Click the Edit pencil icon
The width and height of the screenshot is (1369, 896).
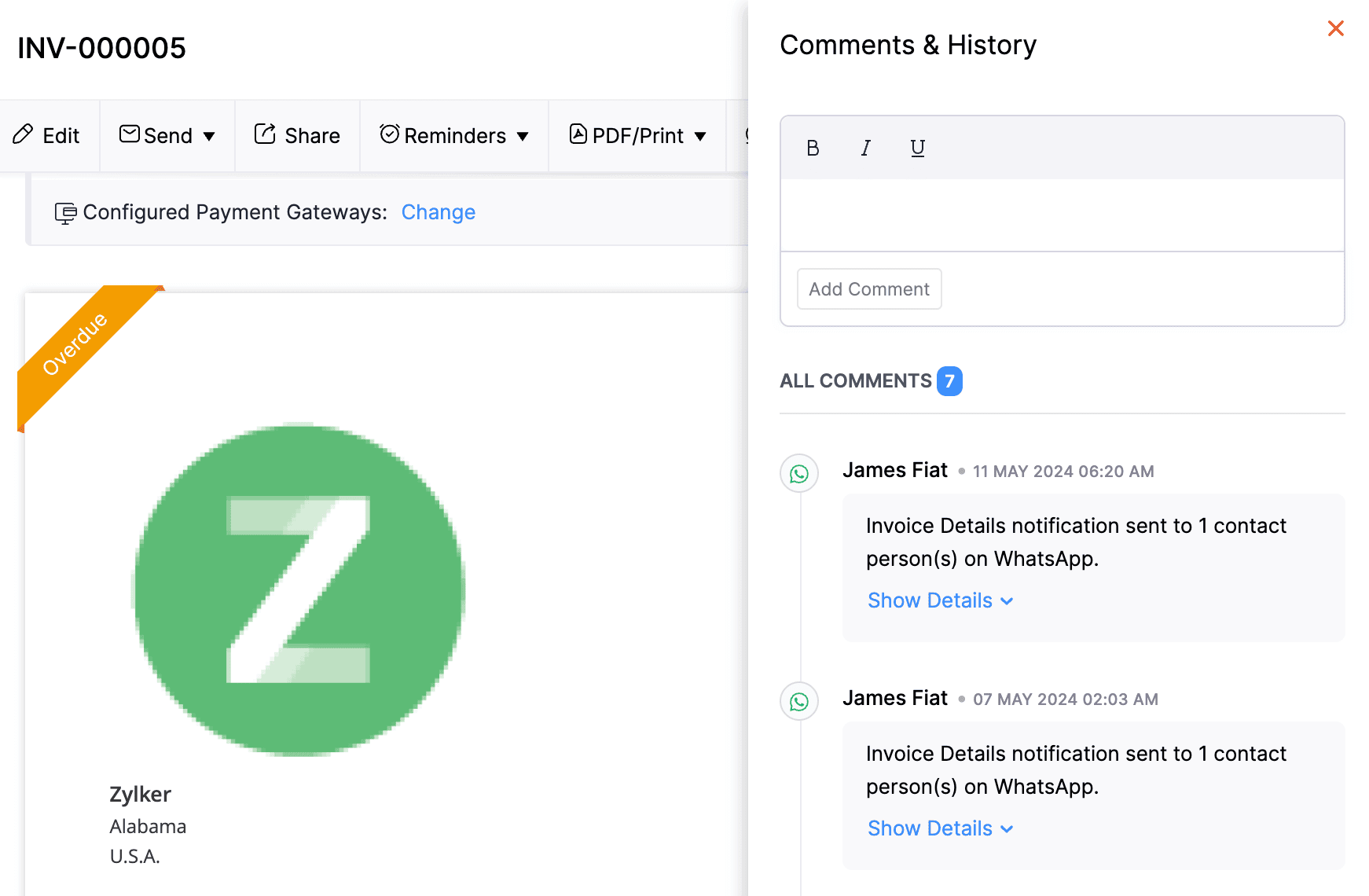coord(23,134)
